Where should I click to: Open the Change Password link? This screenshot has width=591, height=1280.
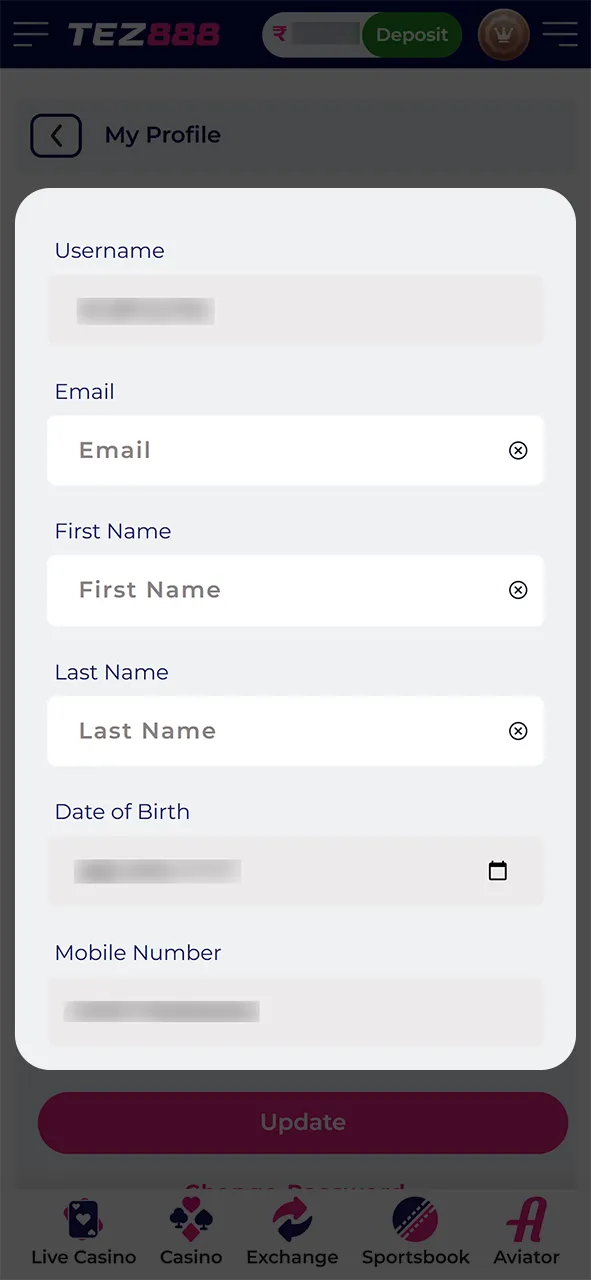(295, 1190)
